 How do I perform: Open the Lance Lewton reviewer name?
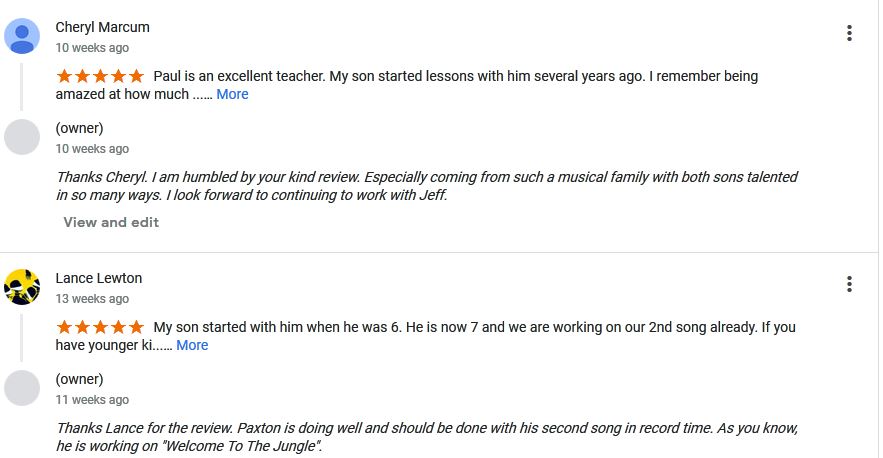tap(98, 278)
